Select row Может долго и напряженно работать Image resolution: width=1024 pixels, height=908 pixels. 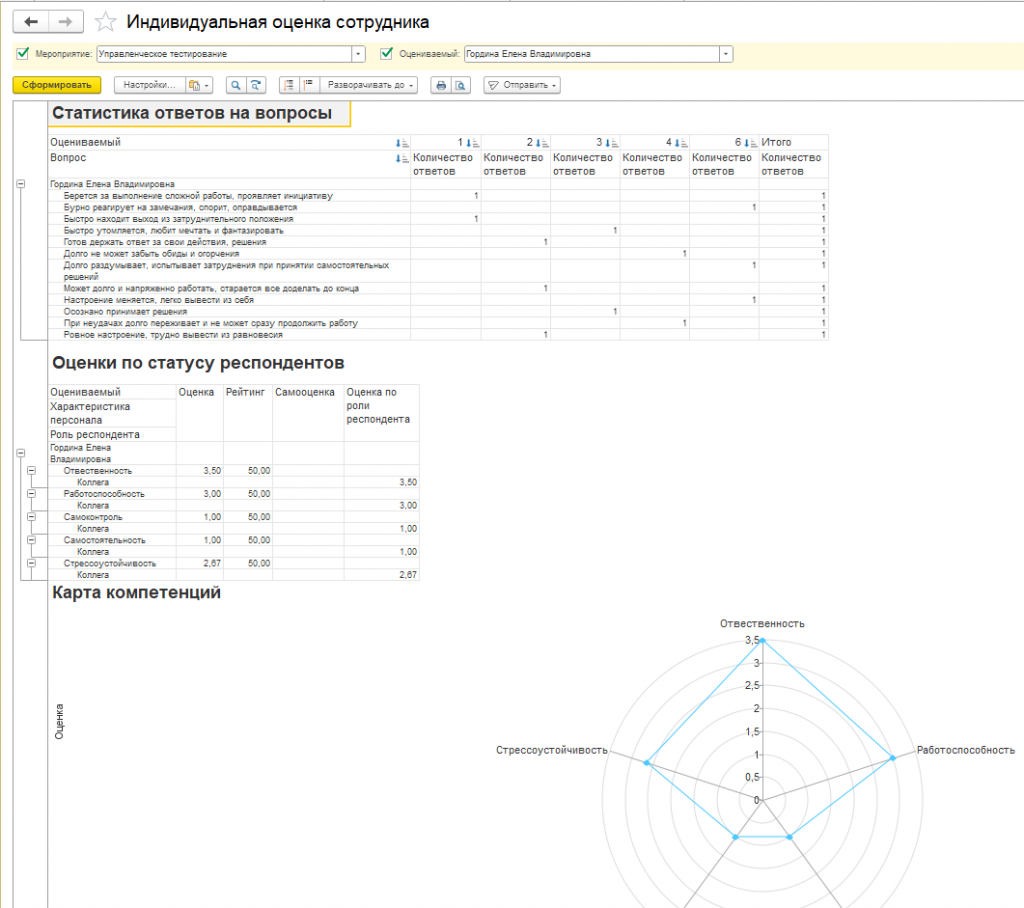(x=439, y=289)
